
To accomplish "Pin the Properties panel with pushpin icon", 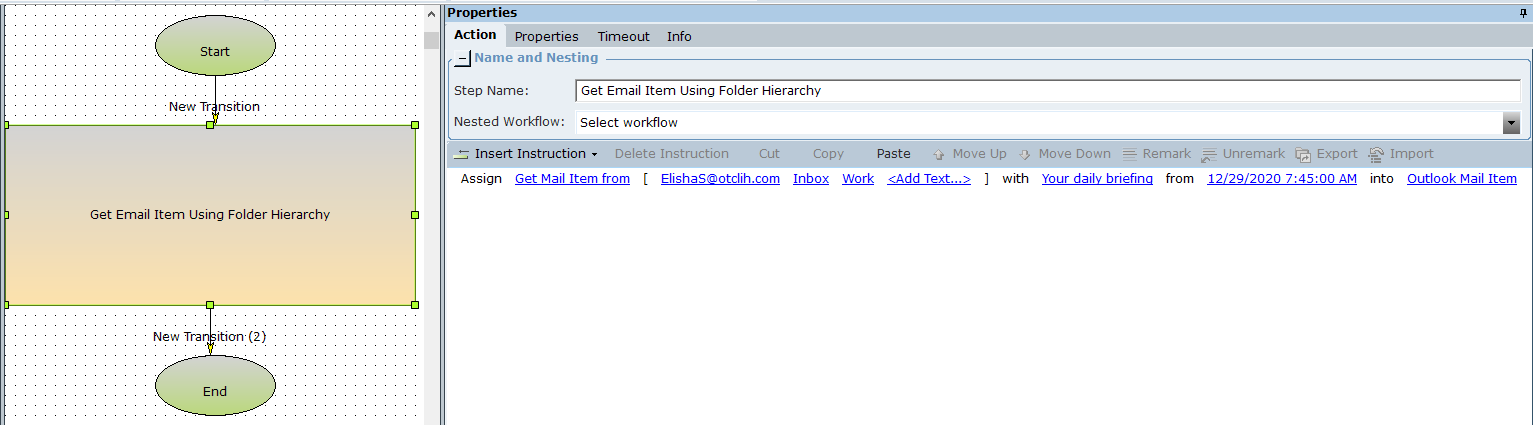I will 1523,13.
